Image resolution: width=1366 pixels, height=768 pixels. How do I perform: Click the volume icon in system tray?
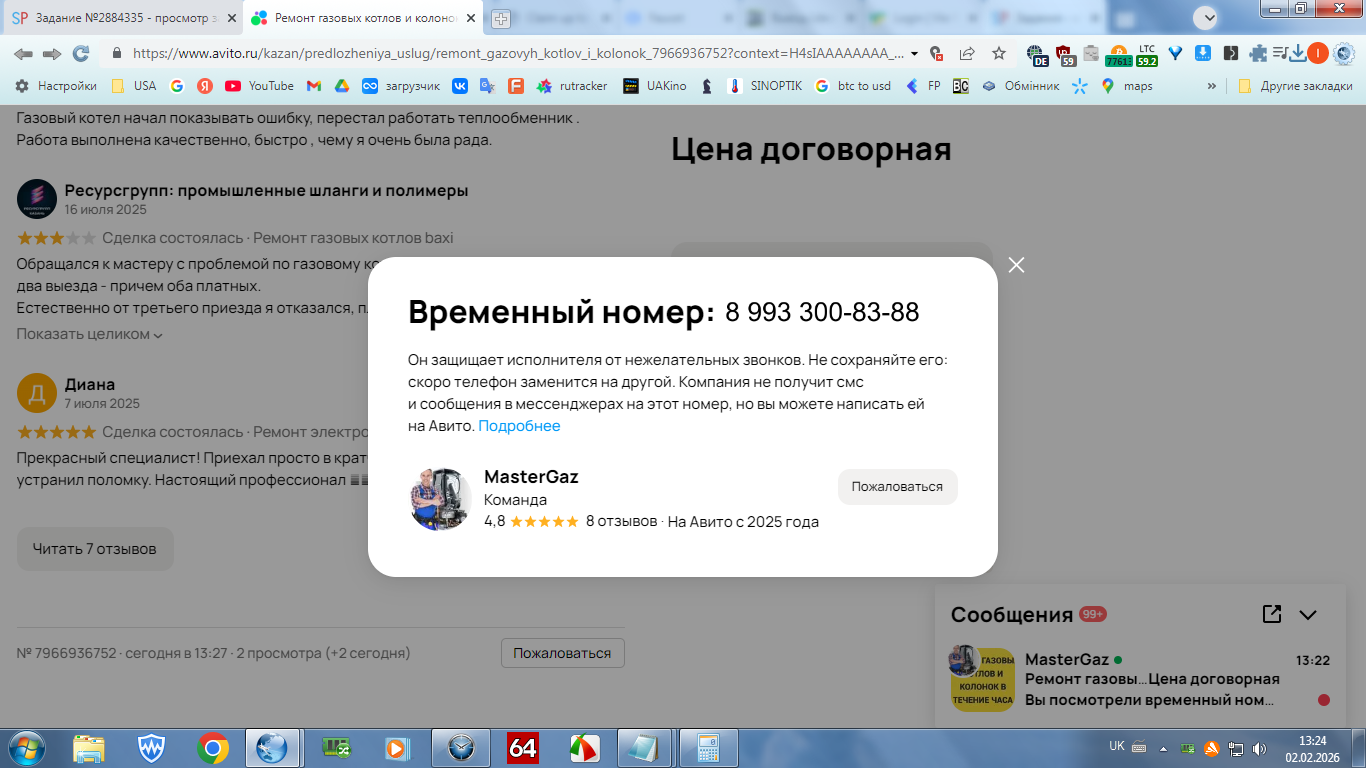click(x=1260, y=748)
